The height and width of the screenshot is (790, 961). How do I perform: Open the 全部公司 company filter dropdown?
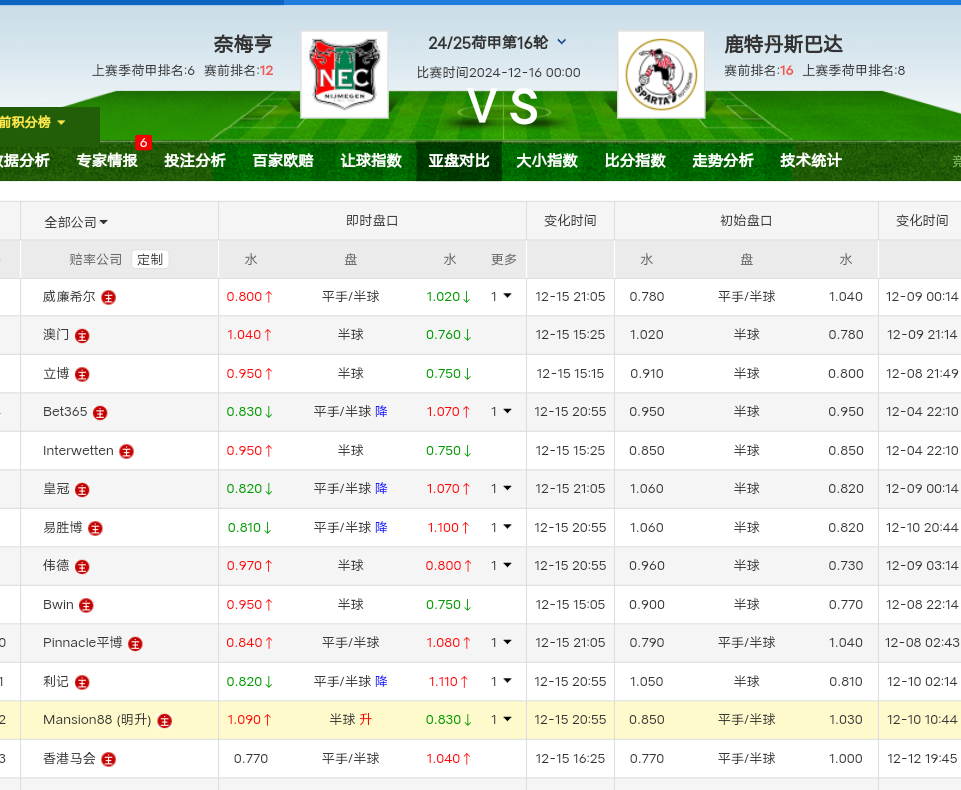click(x=76, y=222)
